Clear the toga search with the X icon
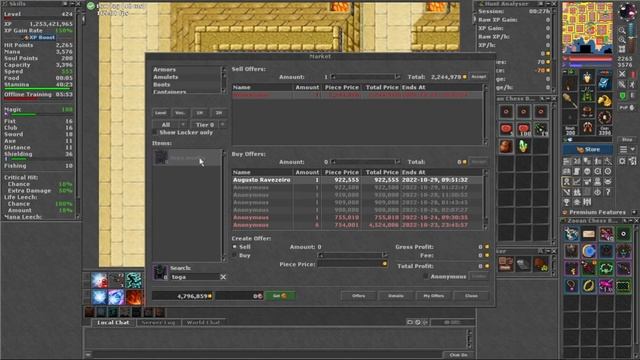640x360 pixels. pos(223,277)
